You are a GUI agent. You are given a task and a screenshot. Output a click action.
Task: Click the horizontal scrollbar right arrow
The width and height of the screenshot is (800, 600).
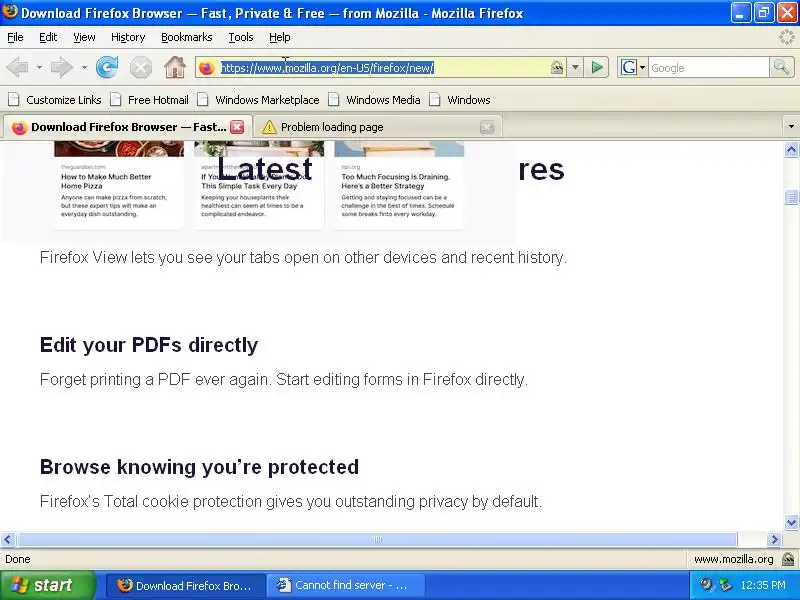pos(774,539)
